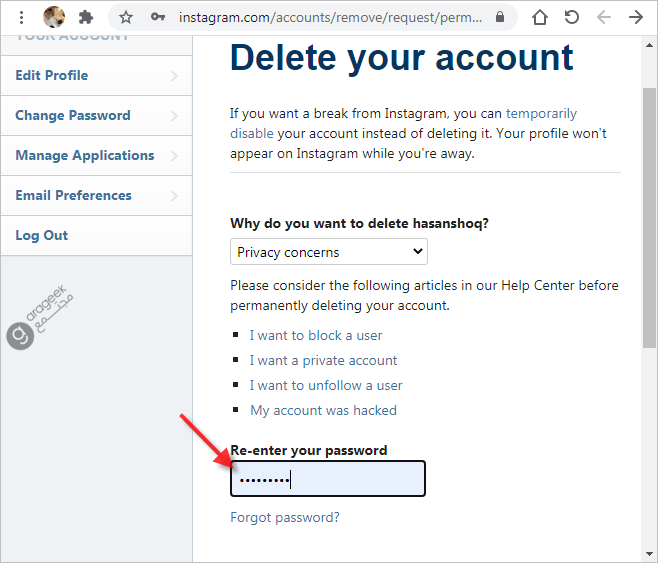Screen dimensions: 658x563
Task: Open the extensions puzzle icon
Action: (x=86, y=17)
